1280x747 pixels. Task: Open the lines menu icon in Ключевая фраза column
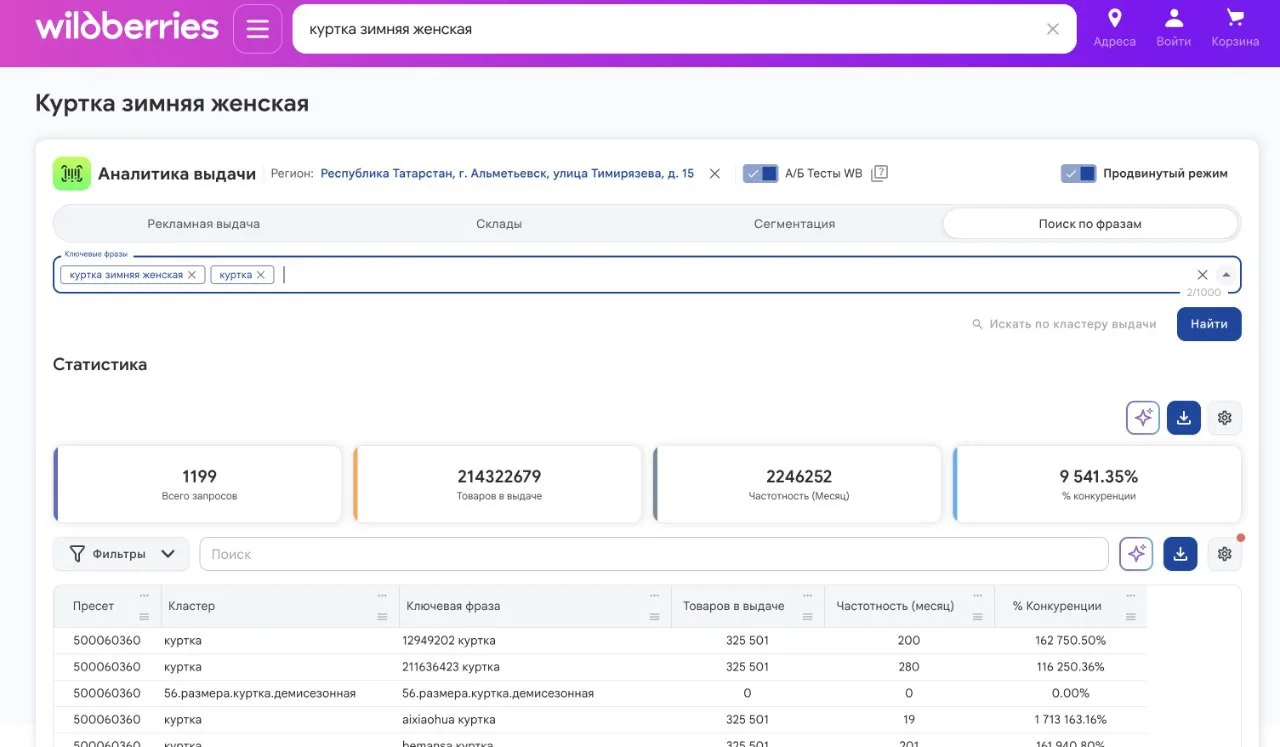point(655,617)
